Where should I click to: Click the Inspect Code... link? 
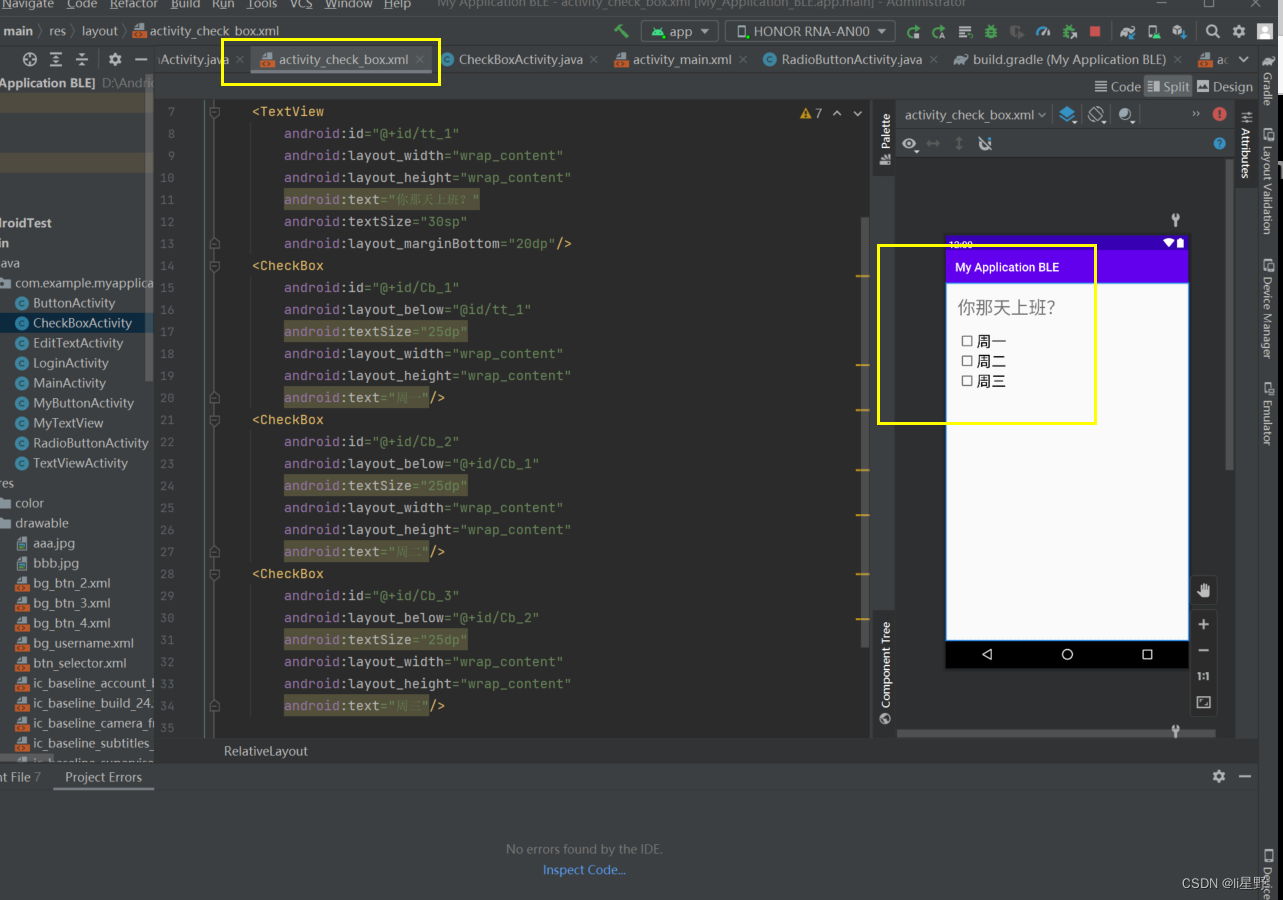point(584,870)
